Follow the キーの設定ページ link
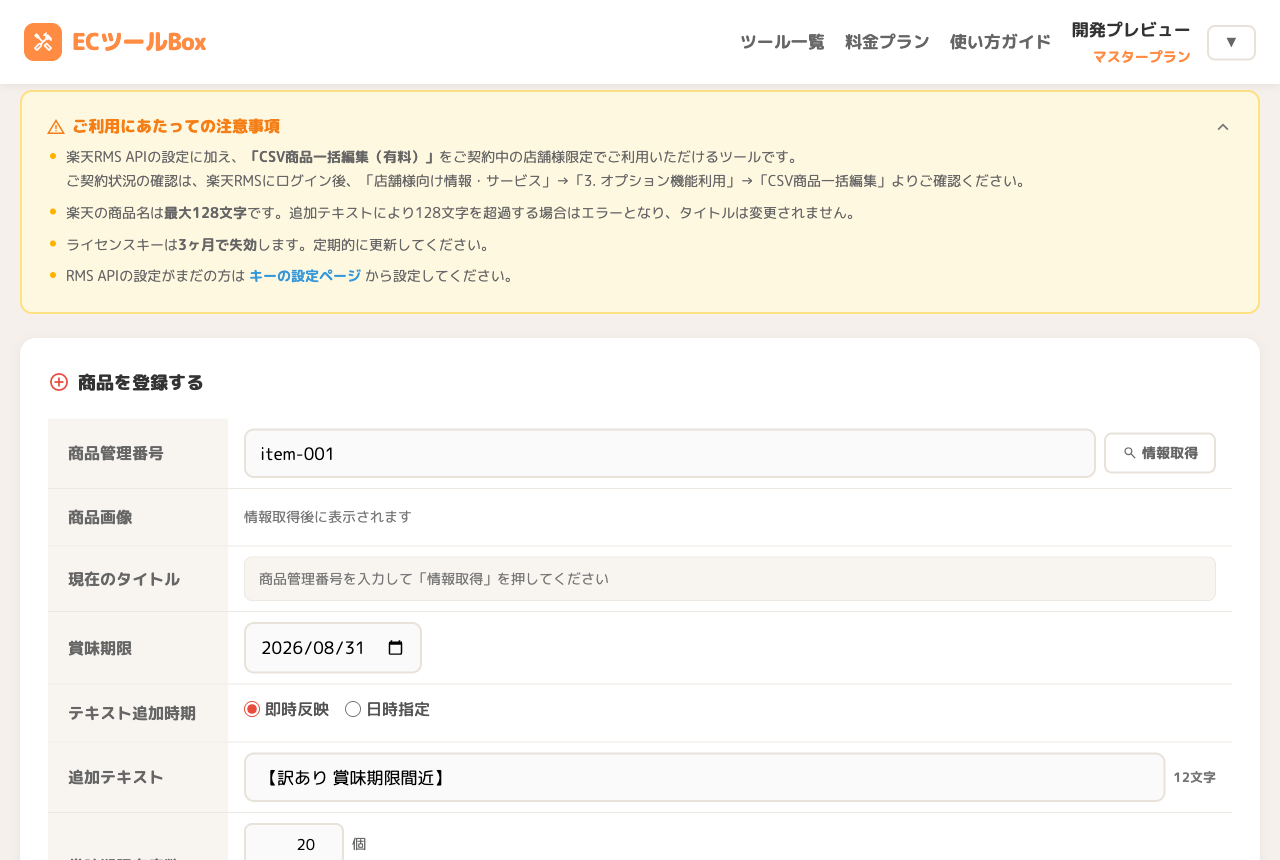1280x860 pixels. (305, 276)
